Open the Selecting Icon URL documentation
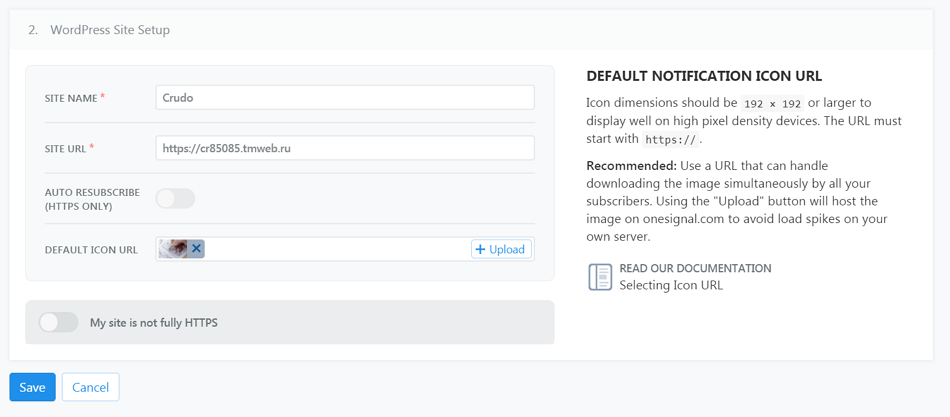The image size is (950, 417). pos(671,285)
